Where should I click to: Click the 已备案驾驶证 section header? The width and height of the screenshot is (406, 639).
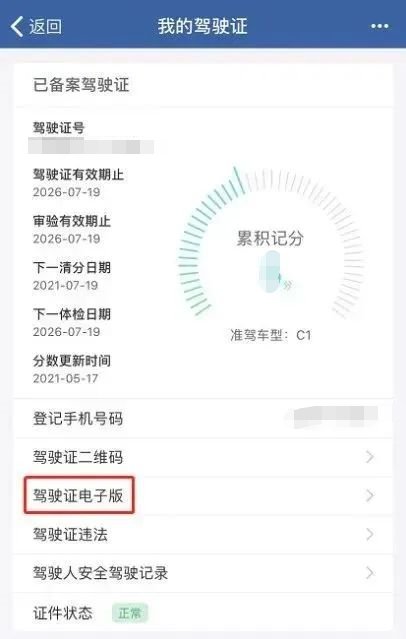(81, 85)
